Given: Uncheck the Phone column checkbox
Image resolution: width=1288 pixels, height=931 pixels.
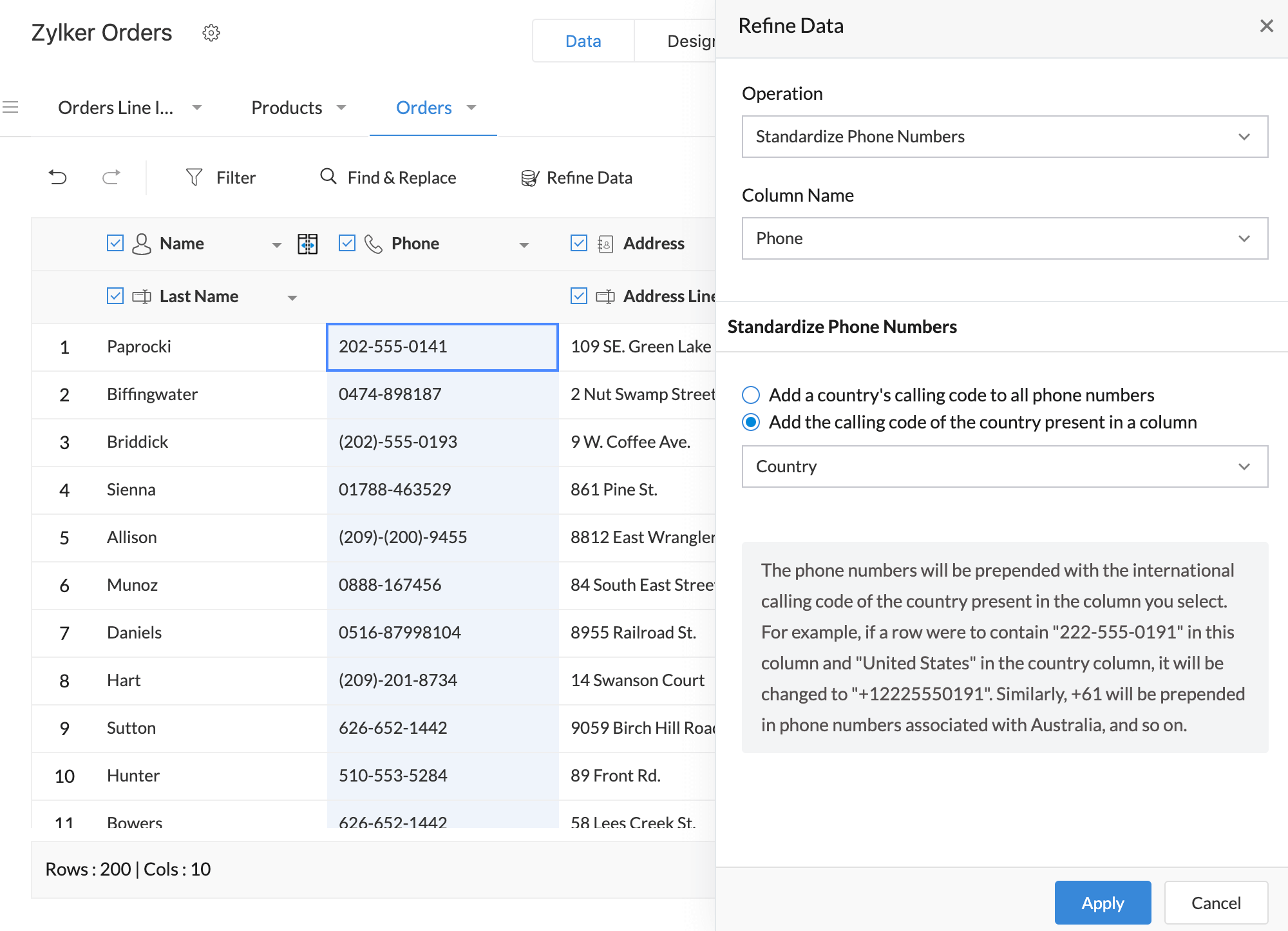Looking at the screenshot, I should pyautogui.click(x=347, y=243).
